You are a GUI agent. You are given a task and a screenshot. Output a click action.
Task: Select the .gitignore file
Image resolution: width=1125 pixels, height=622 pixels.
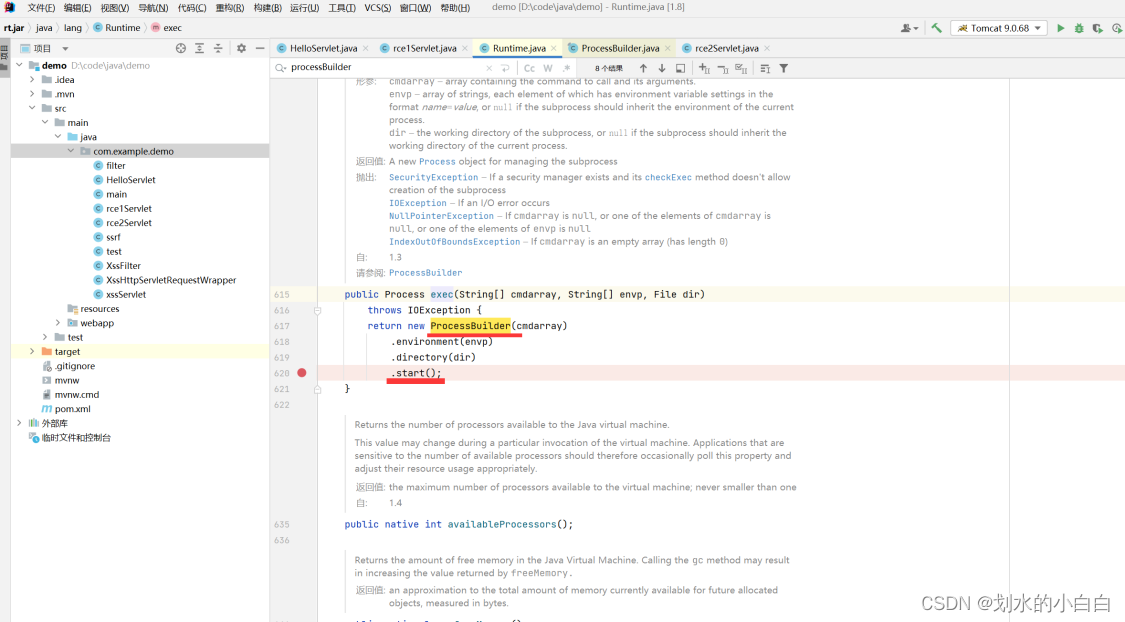click(x=75, y=366)
